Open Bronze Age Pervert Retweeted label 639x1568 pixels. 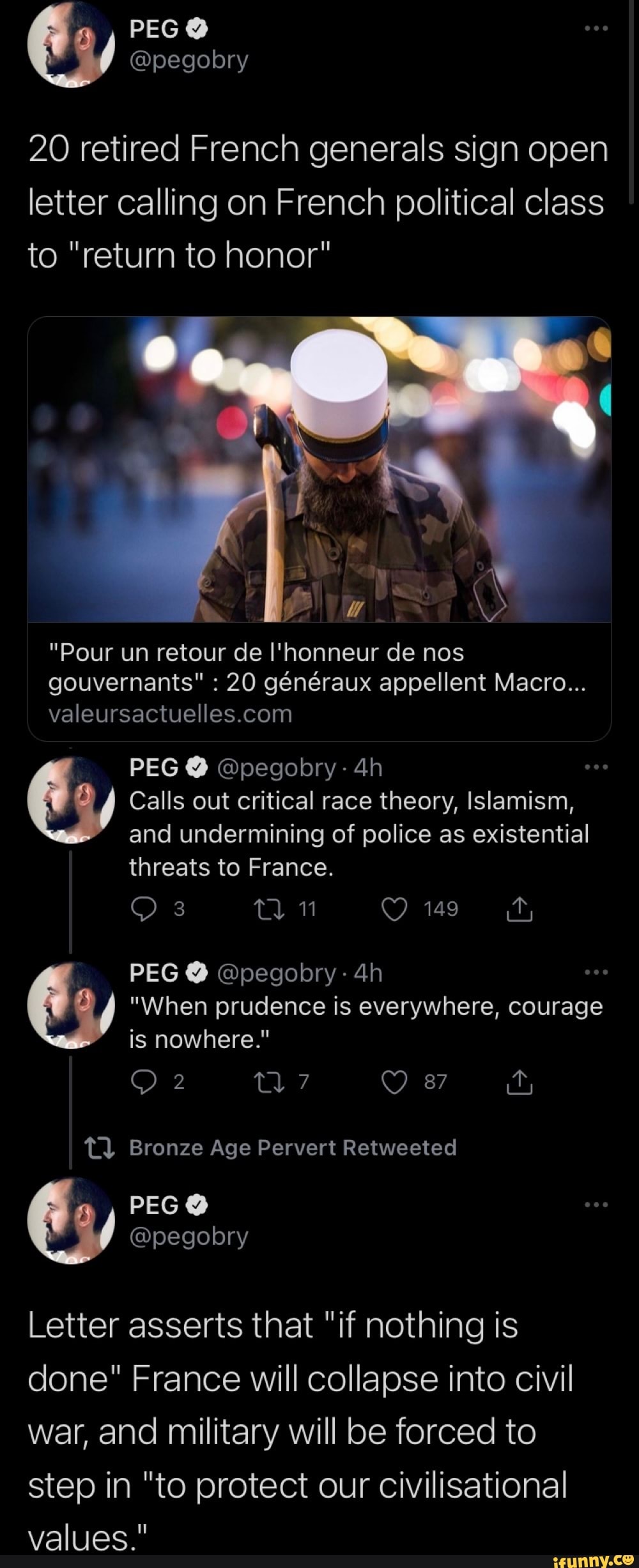pos(293,1147)
